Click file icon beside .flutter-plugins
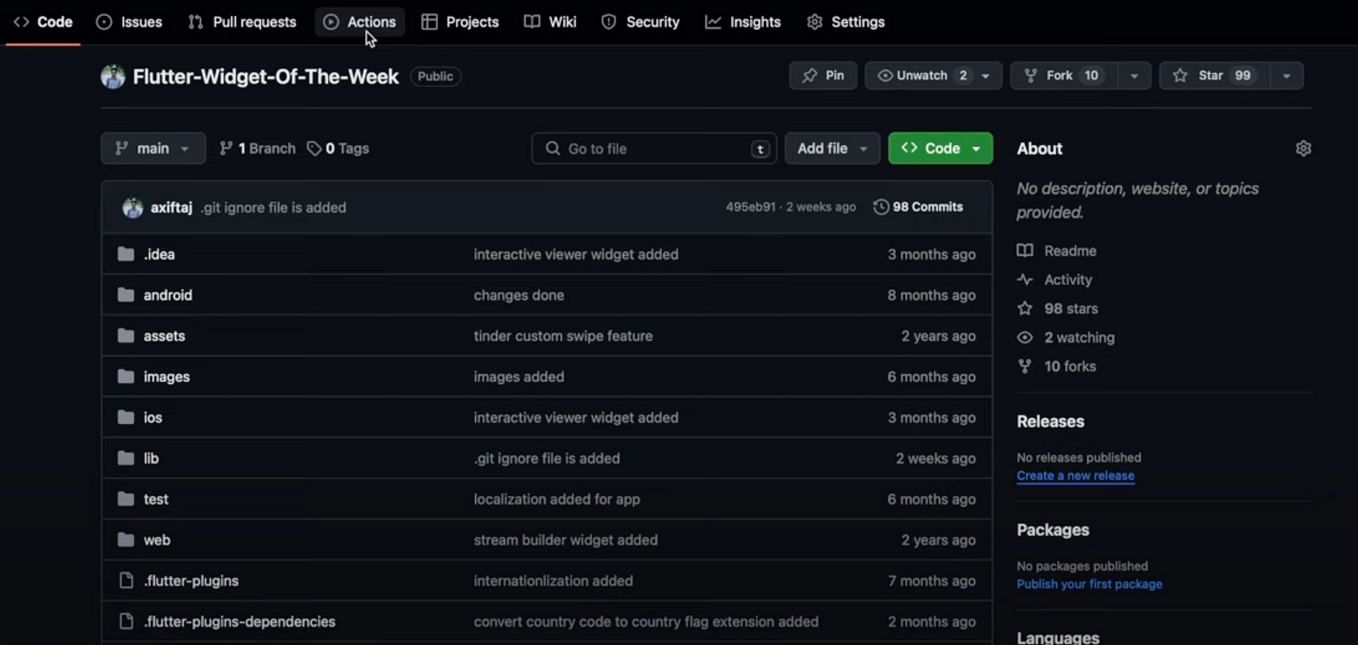The height and width of the screenshot is (645, 1358). pyautogui.click(x=126, y=581)
